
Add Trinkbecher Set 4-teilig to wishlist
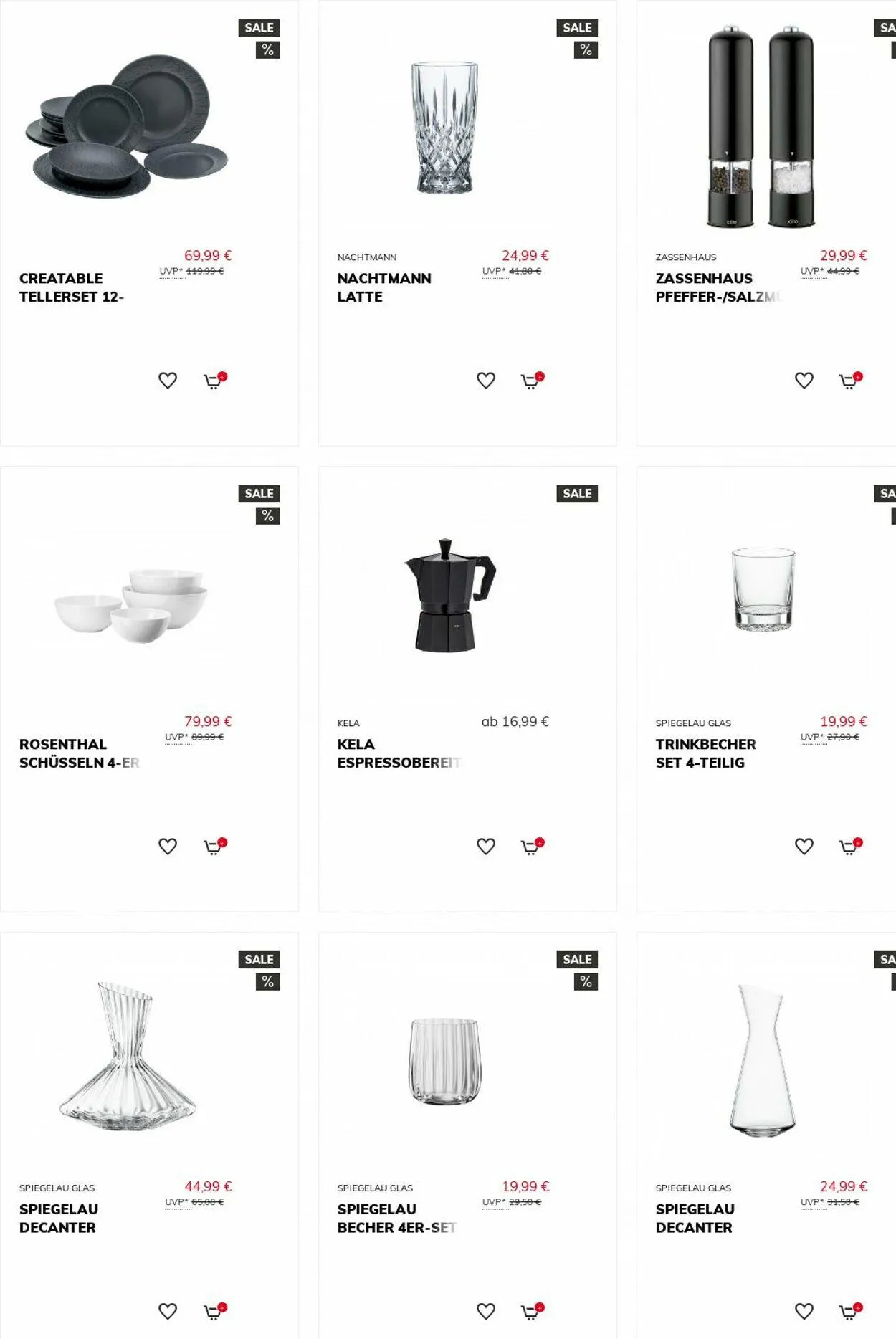804,847
